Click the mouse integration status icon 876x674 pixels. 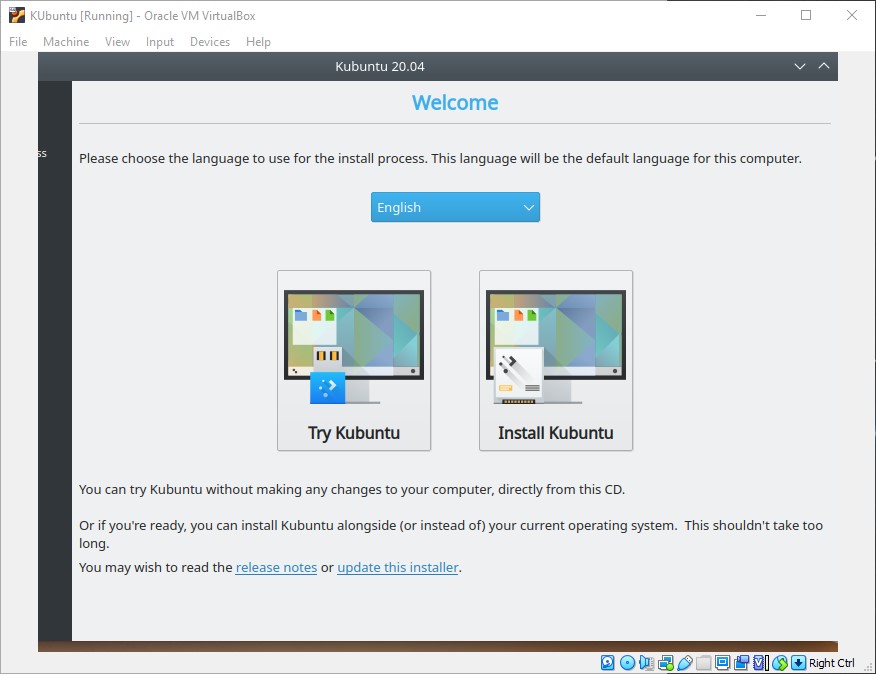point(780,663)
